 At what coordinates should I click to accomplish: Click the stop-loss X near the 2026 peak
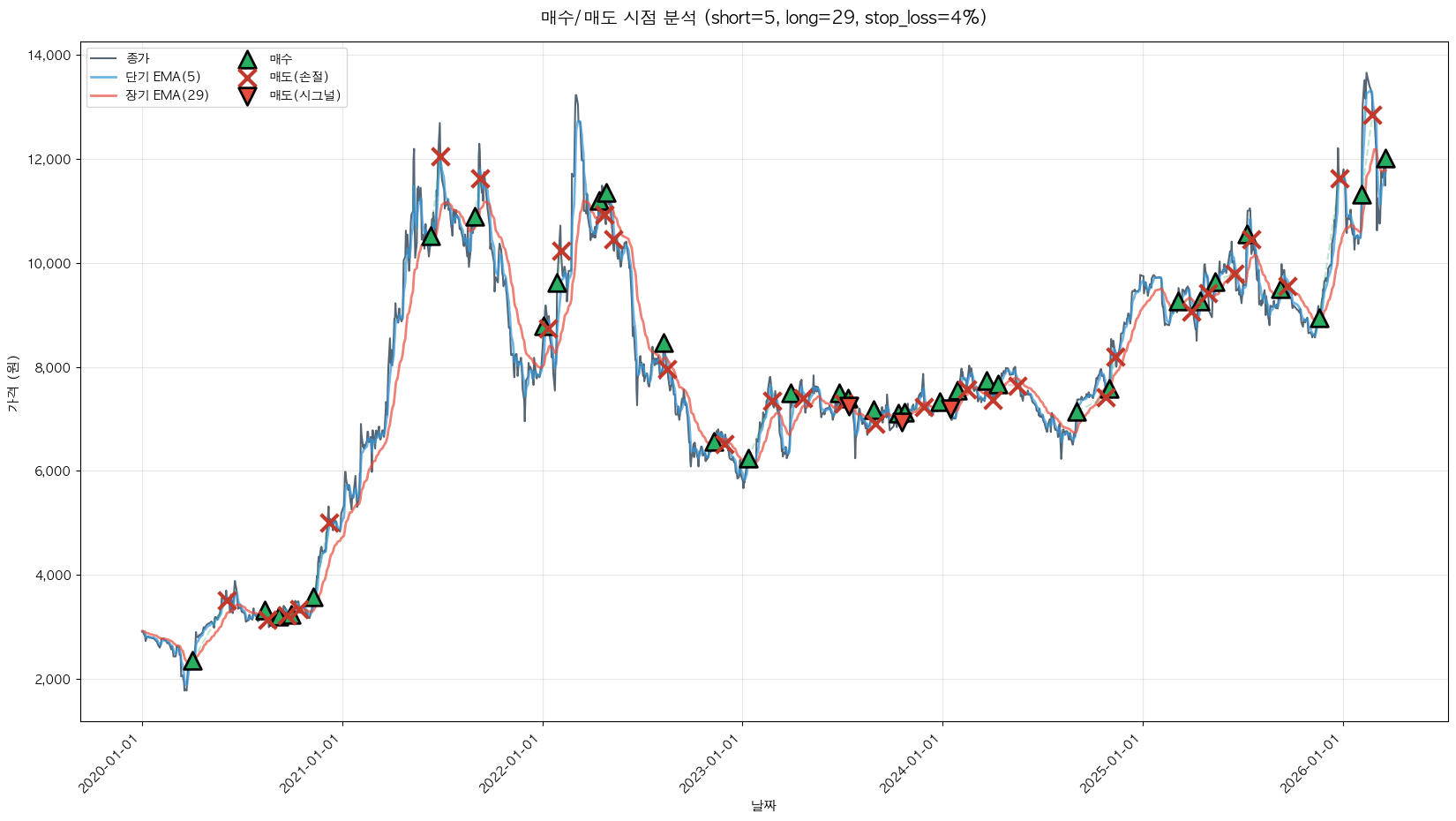point(1371,115)
